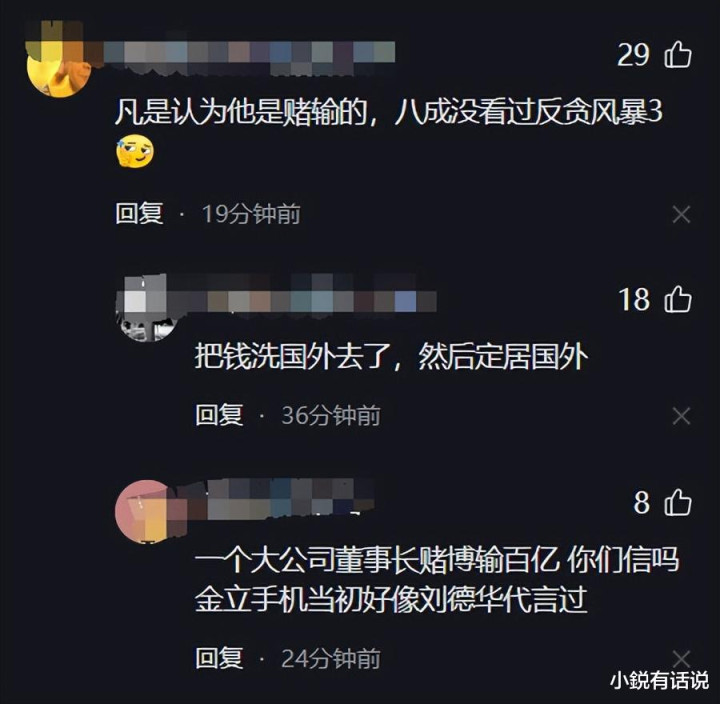Image resolution: width=720 pixels, height=704 pixels.
Task: Close the comment posted 36分钟前 with X
Action: click(x=681, y=416)
